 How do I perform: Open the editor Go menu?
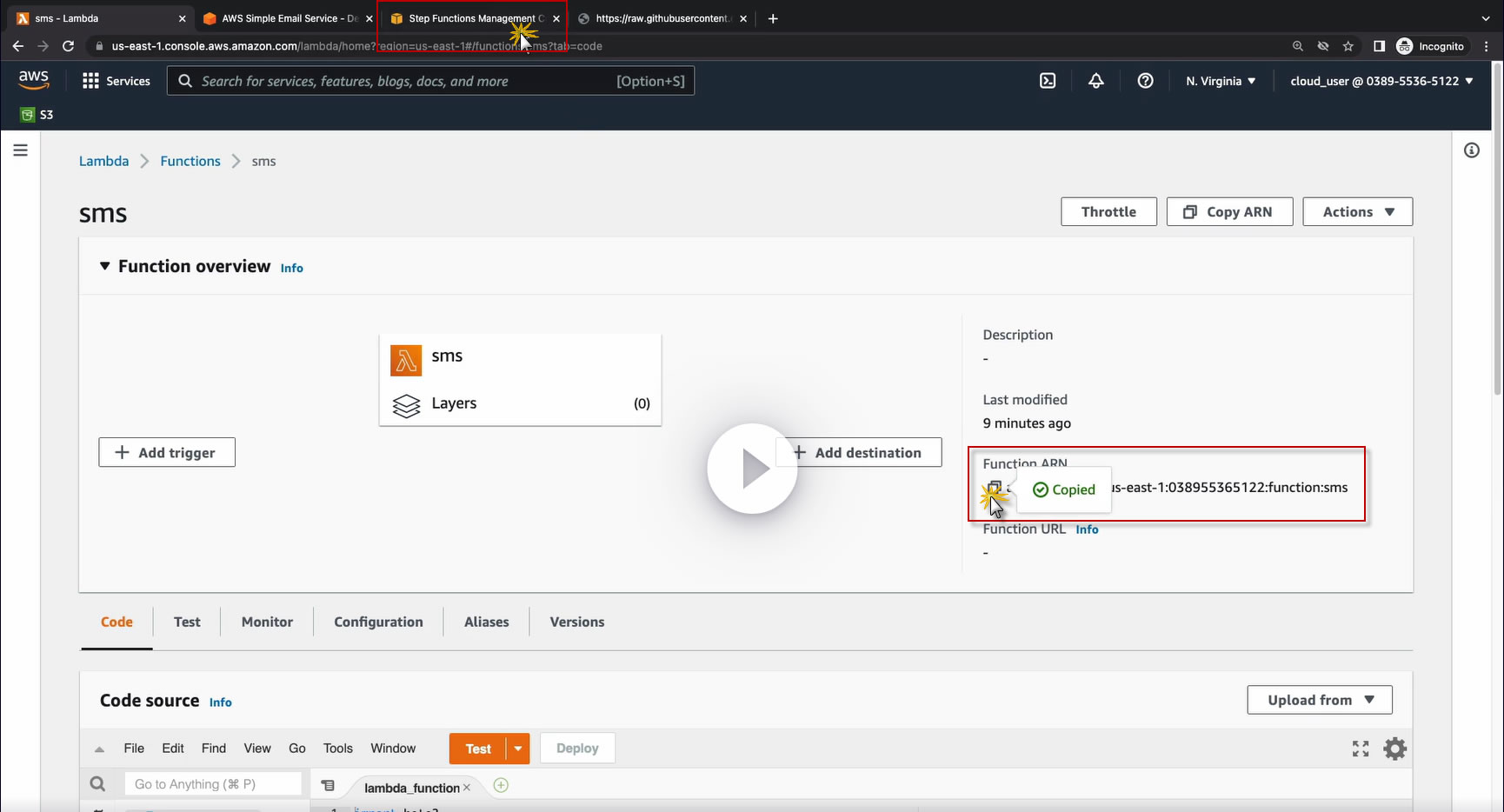click(x=297, y=749)
